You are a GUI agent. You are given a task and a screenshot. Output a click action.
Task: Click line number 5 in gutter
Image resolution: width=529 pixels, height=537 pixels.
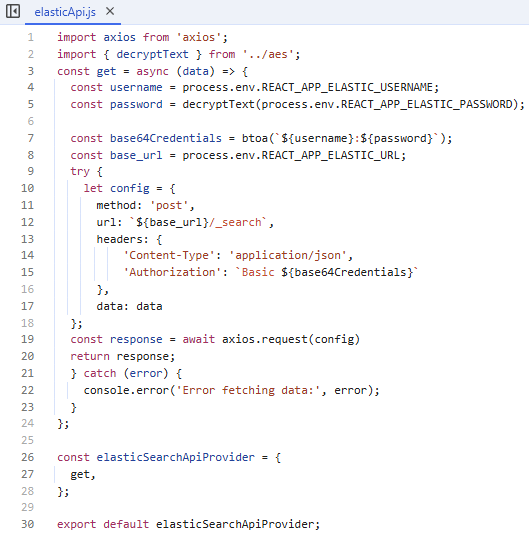(x=31, y=104)
